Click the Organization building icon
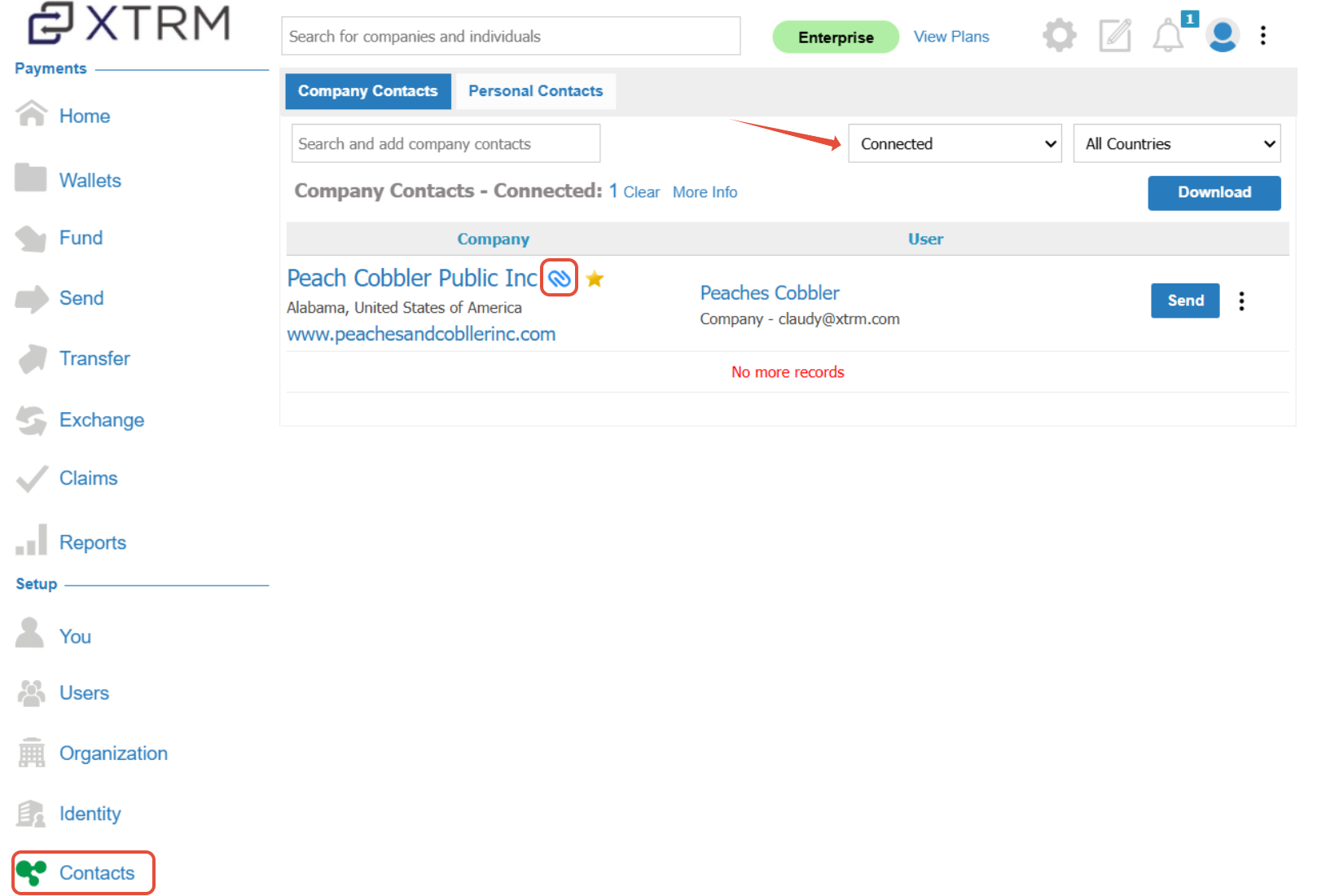 coord(32,753)
